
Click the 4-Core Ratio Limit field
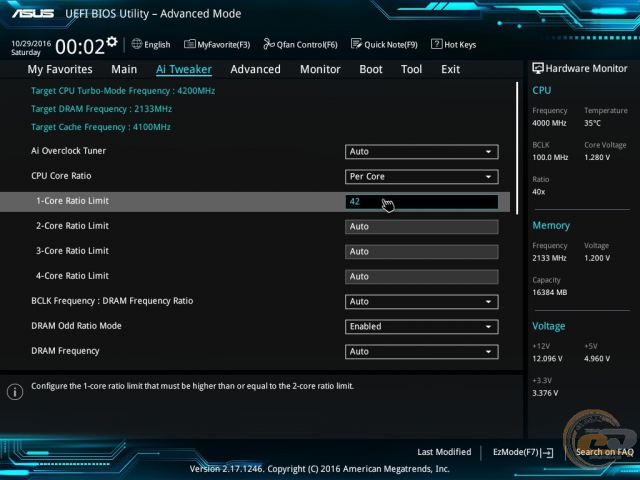click(422, 277)
